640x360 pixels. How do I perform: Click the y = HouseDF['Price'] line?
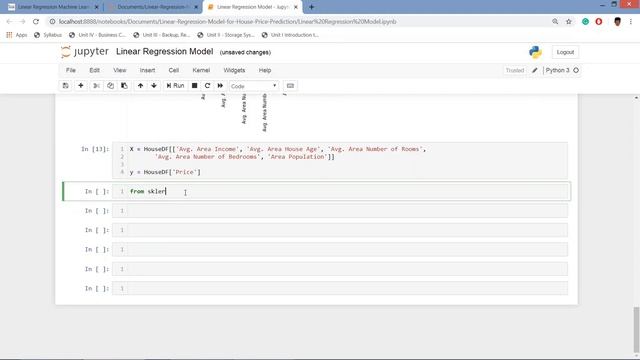[165, 172]
